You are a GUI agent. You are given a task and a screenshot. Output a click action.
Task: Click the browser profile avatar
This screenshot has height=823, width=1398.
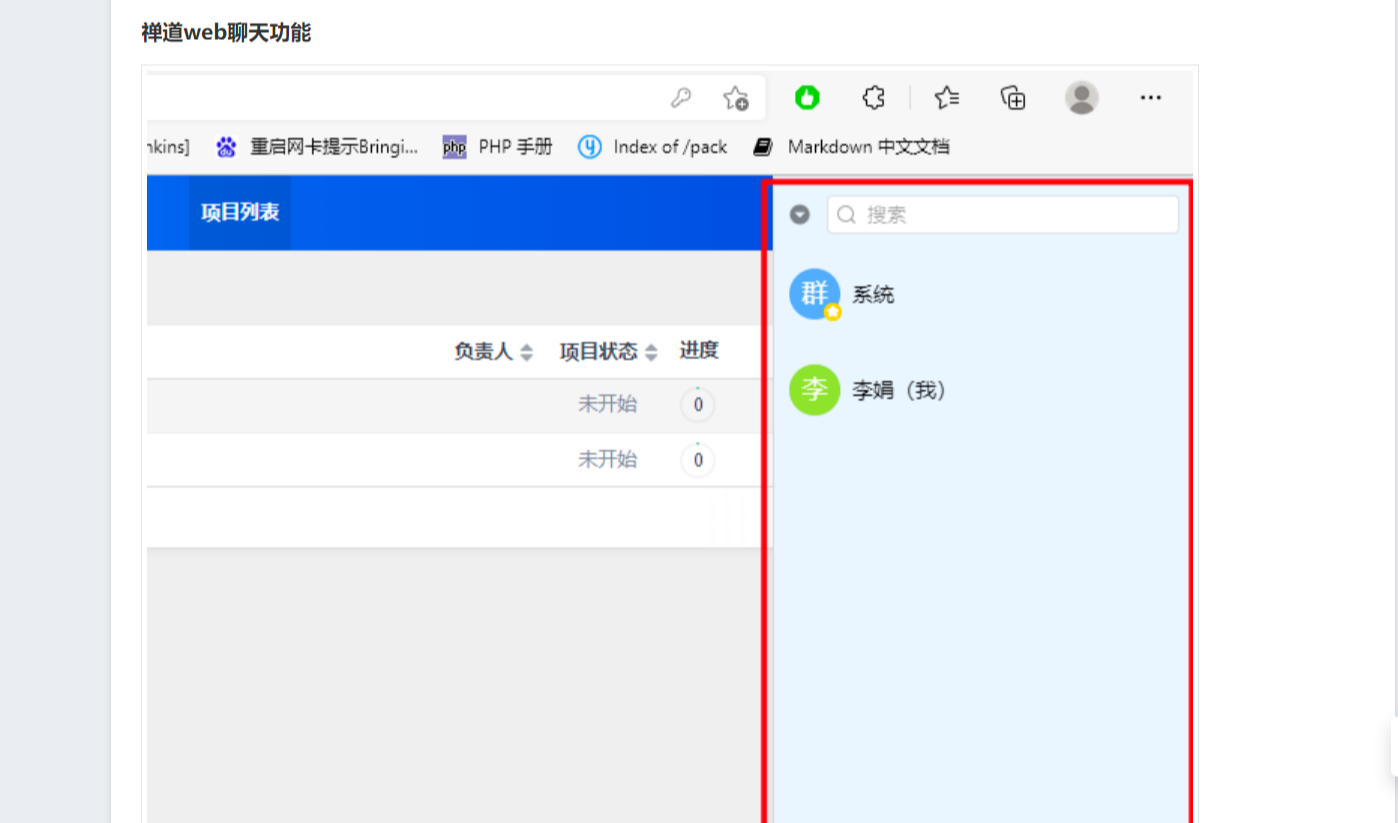[1081, 98]
